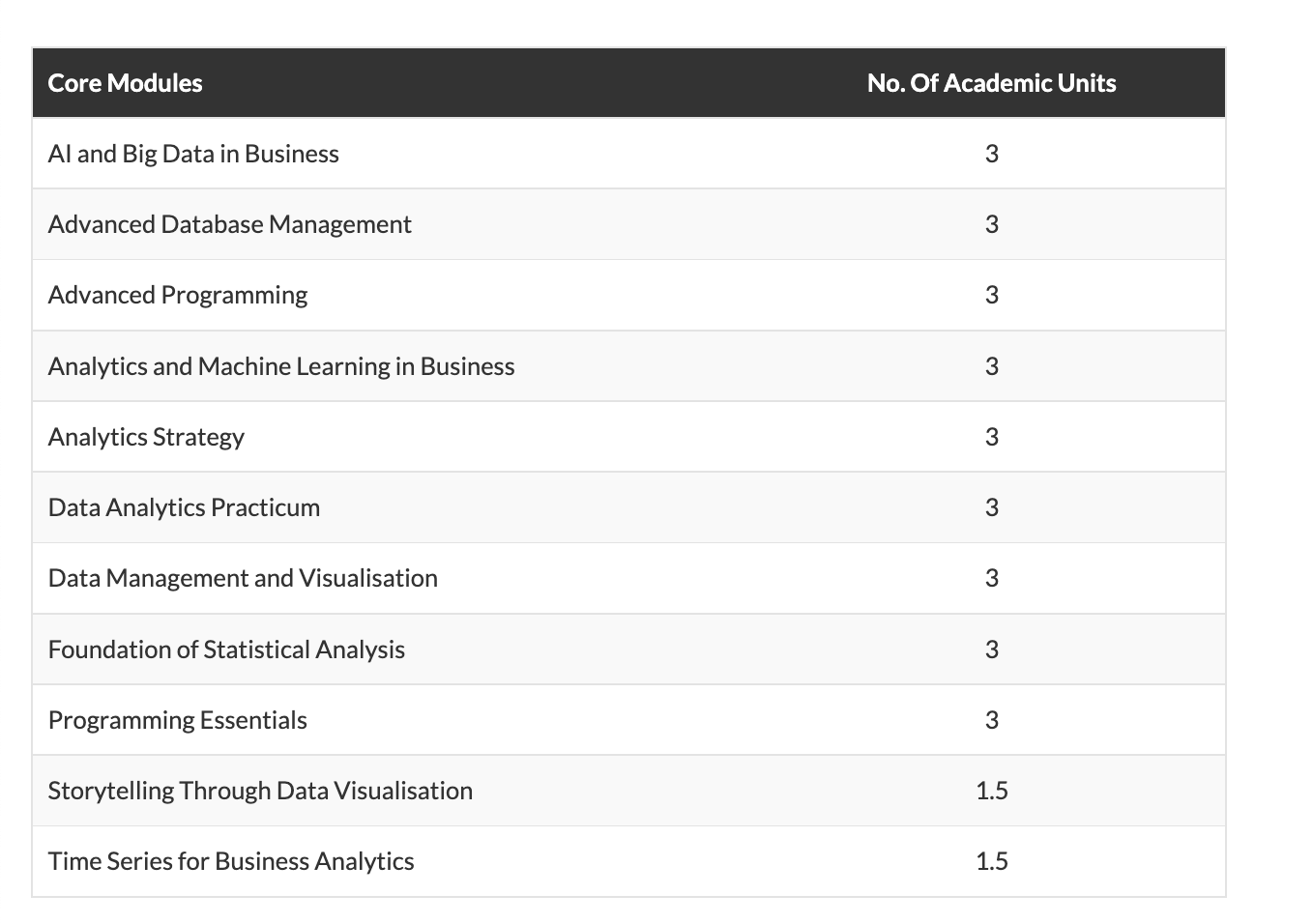Select the Advanced Programming module name
Screen dimensions: 1313x924
(x=178, y=295)
